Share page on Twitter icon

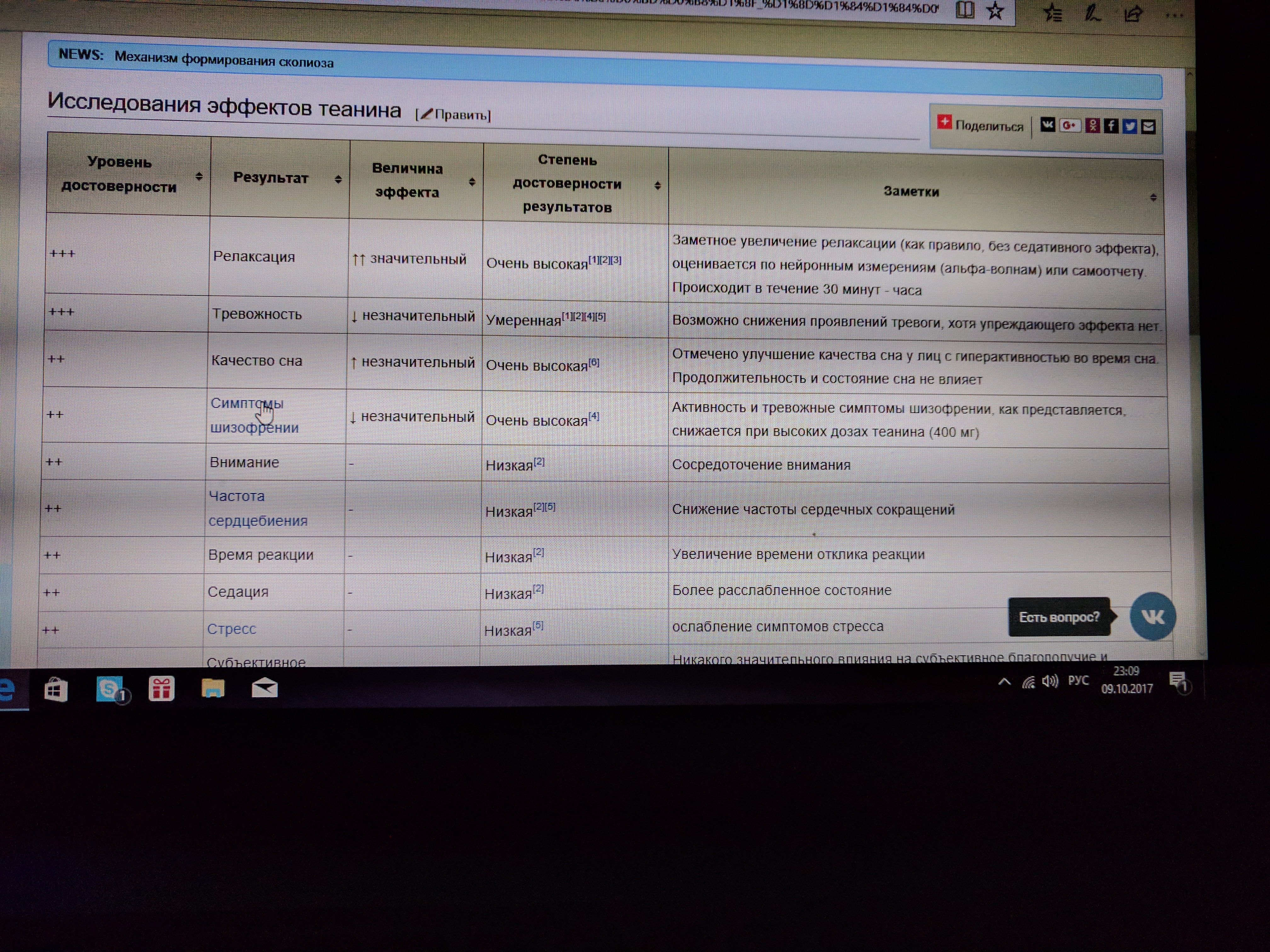[x=1129, y=126]
